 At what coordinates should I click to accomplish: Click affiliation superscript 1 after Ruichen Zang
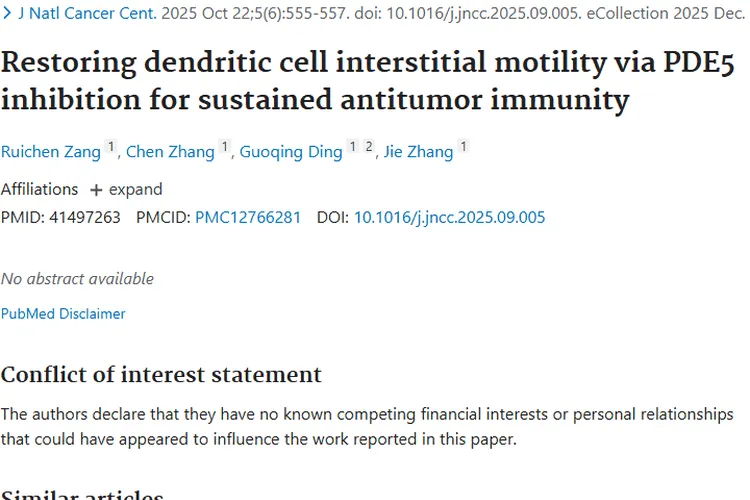(111, 148)
